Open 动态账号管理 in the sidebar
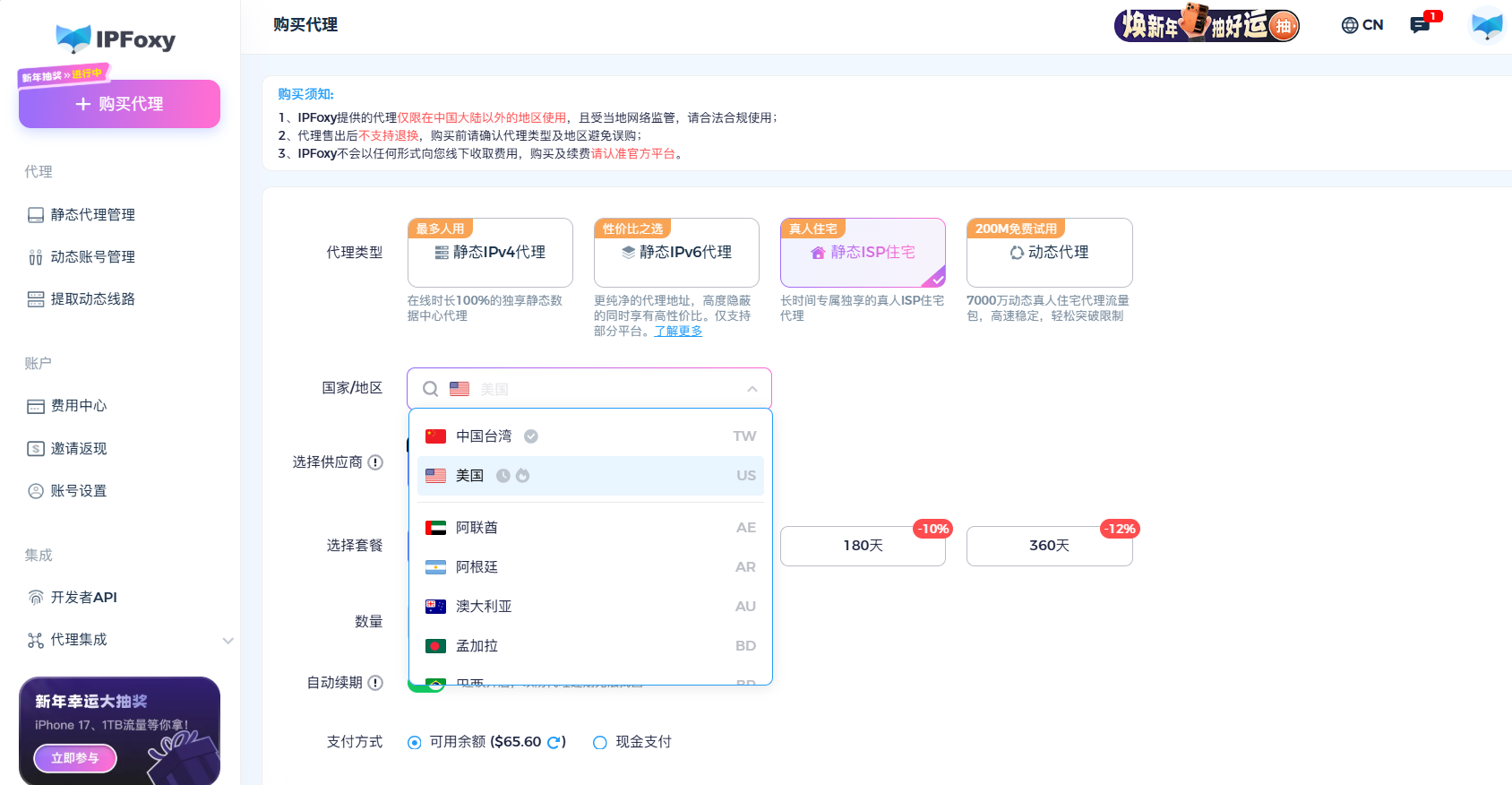Screen dimensions: 1512x785 click(x=93, y=257)
